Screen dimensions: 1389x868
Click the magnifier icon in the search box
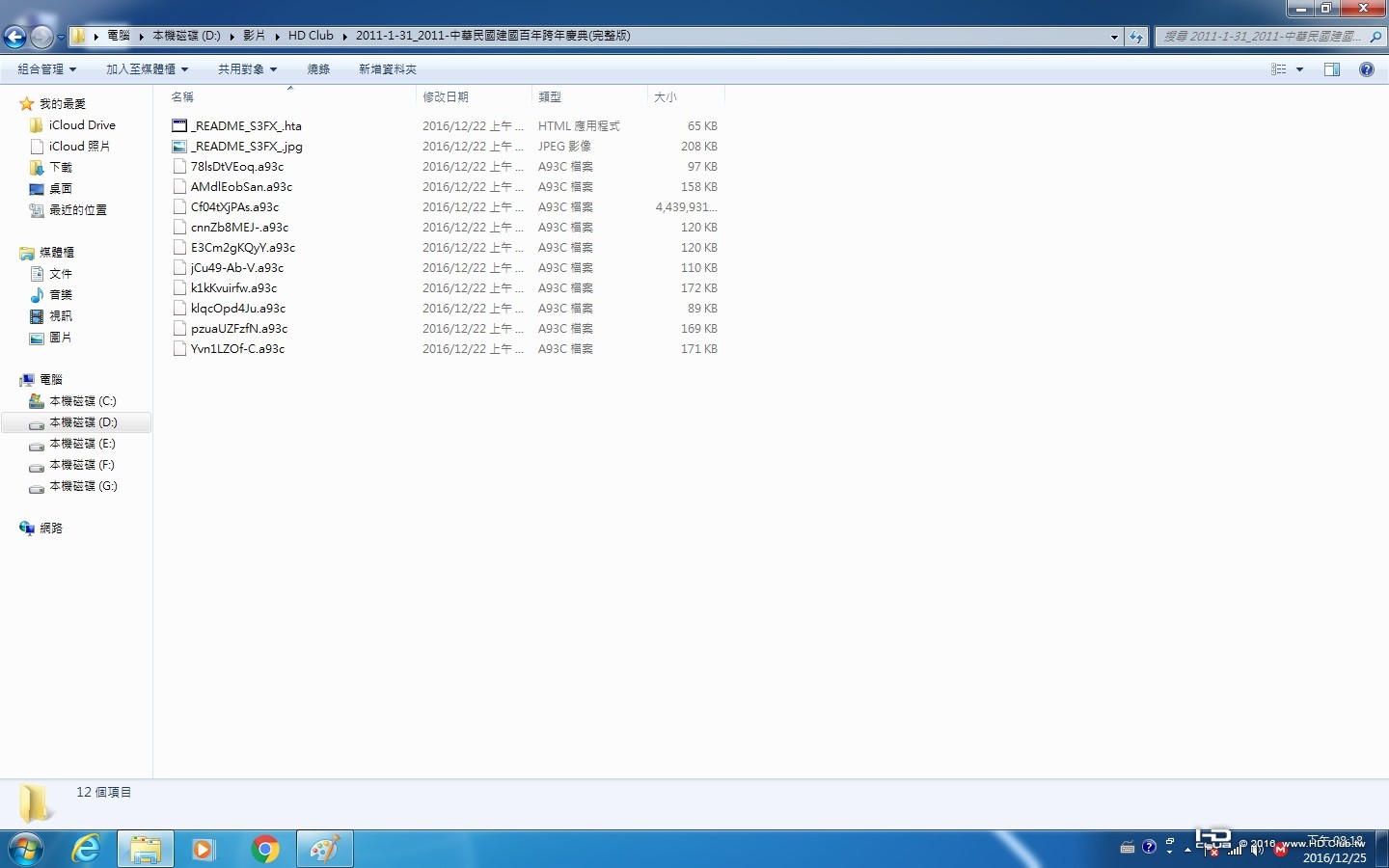click(x=1376, y=37)
